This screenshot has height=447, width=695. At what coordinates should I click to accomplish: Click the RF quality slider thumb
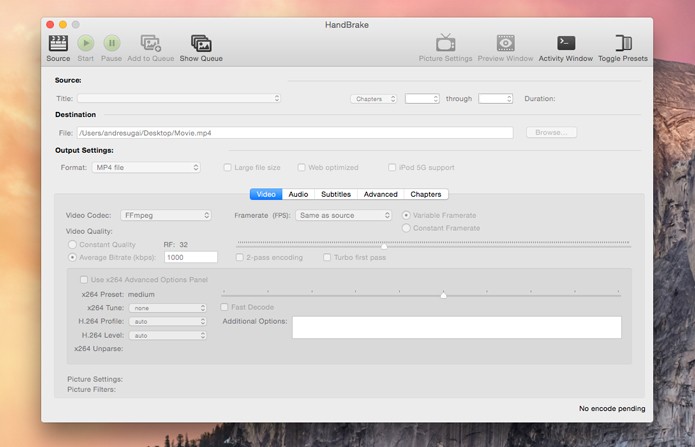click(x=384, y=245)
